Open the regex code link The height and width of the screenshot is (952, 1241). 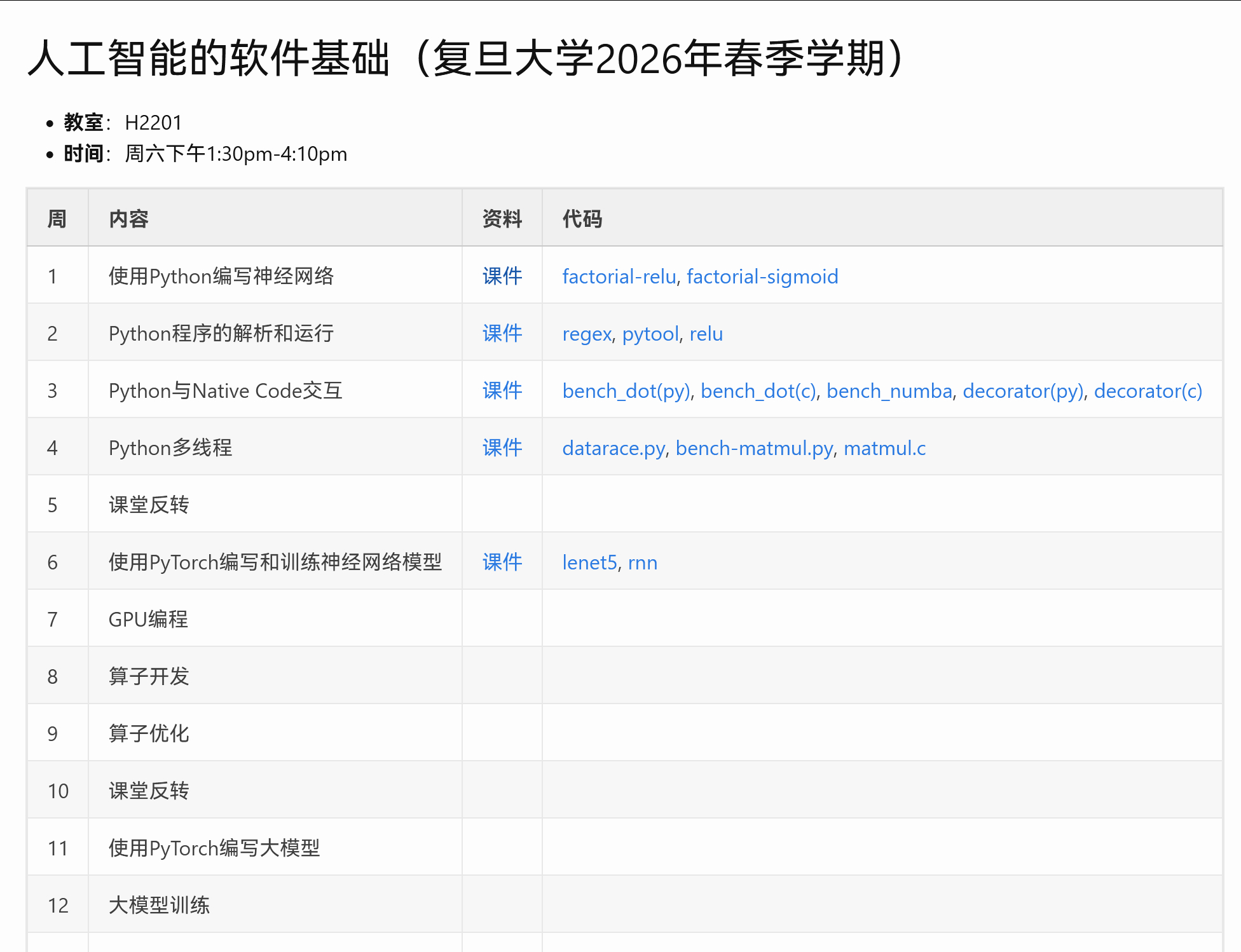[586, 333]
